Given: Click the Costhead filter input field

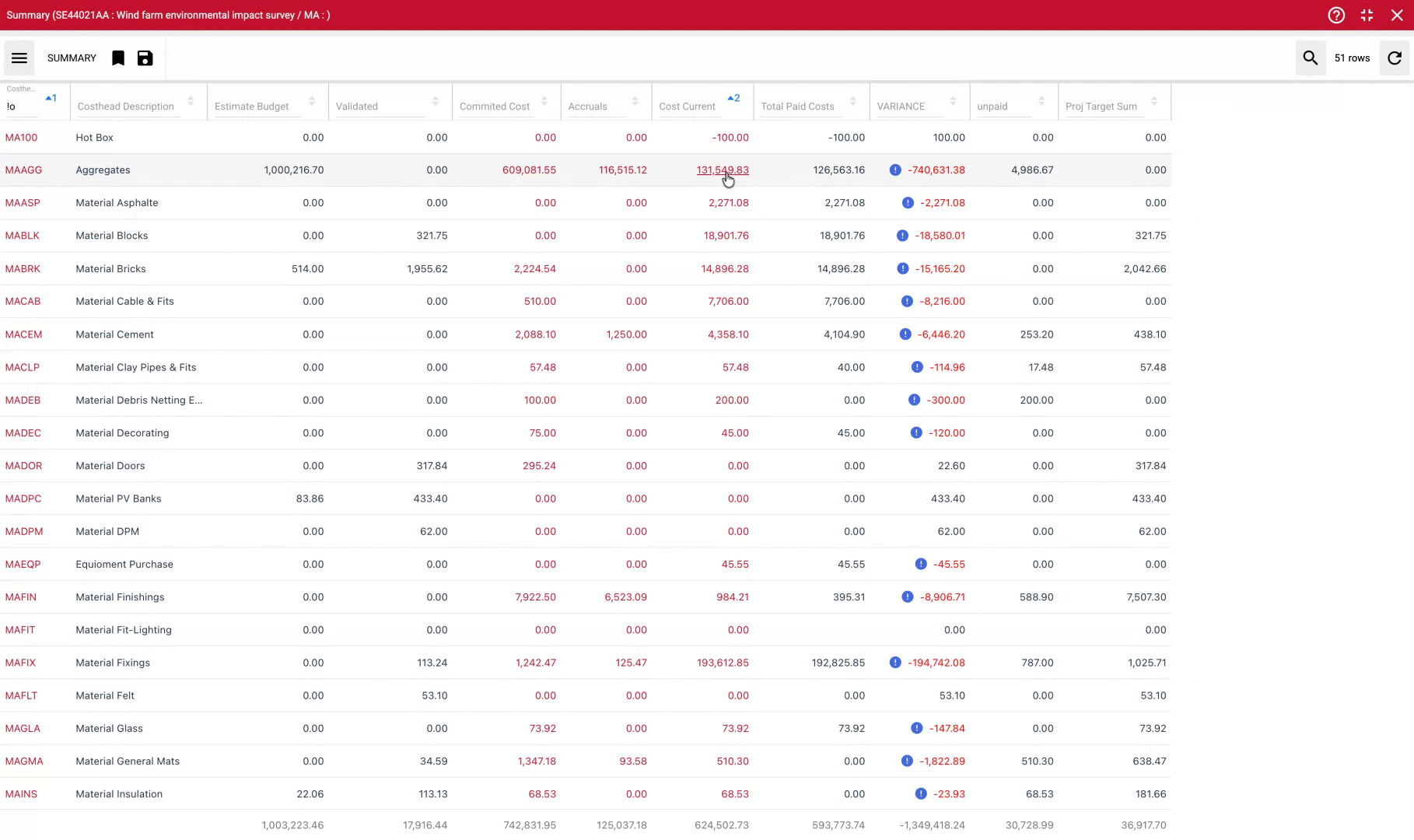Looking at the screenshot, I should pyautogui.click(x=22, y=107).
